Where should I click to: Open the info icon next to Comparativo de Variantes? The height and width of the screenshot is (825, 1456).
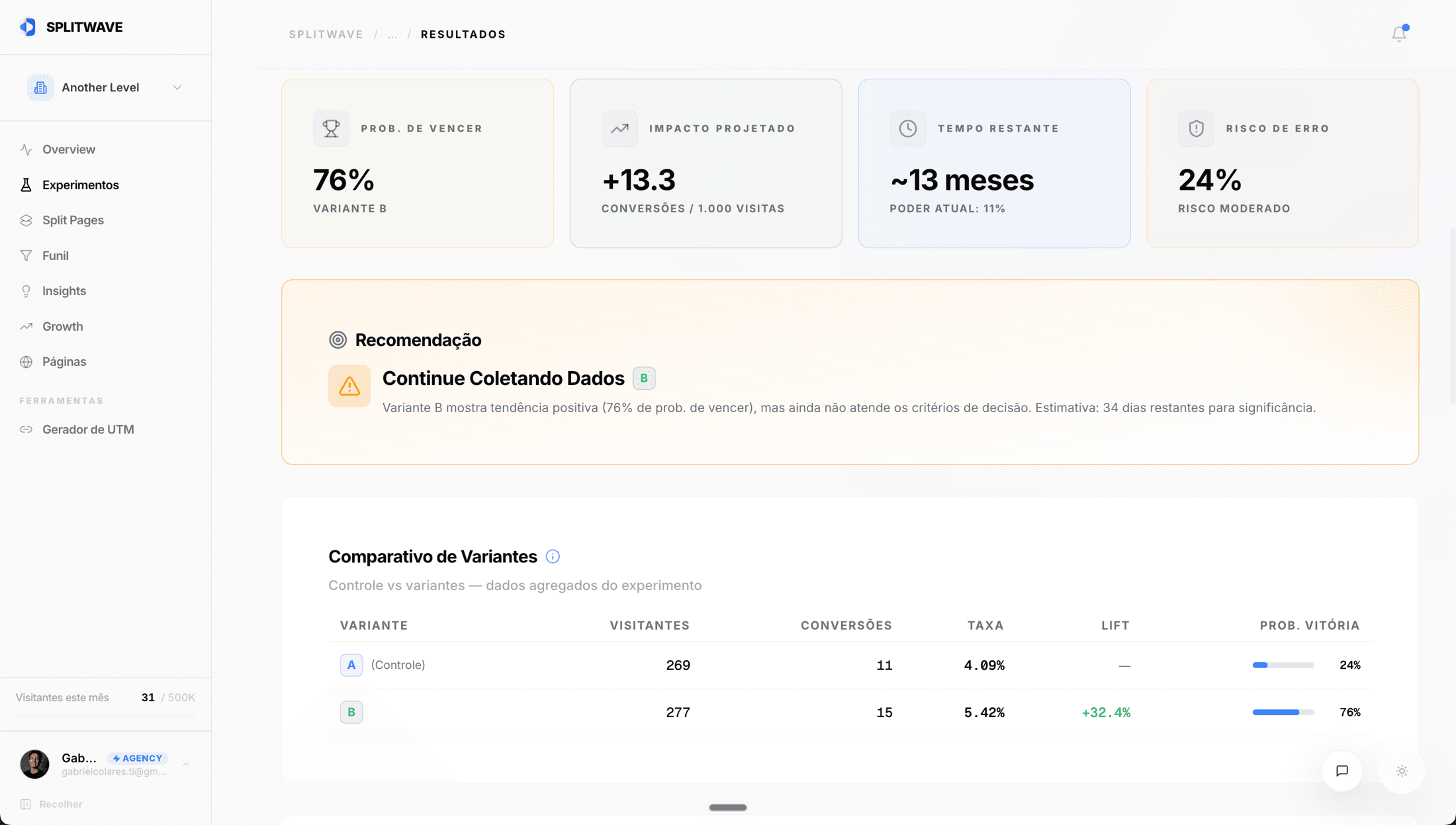[553, 557]
